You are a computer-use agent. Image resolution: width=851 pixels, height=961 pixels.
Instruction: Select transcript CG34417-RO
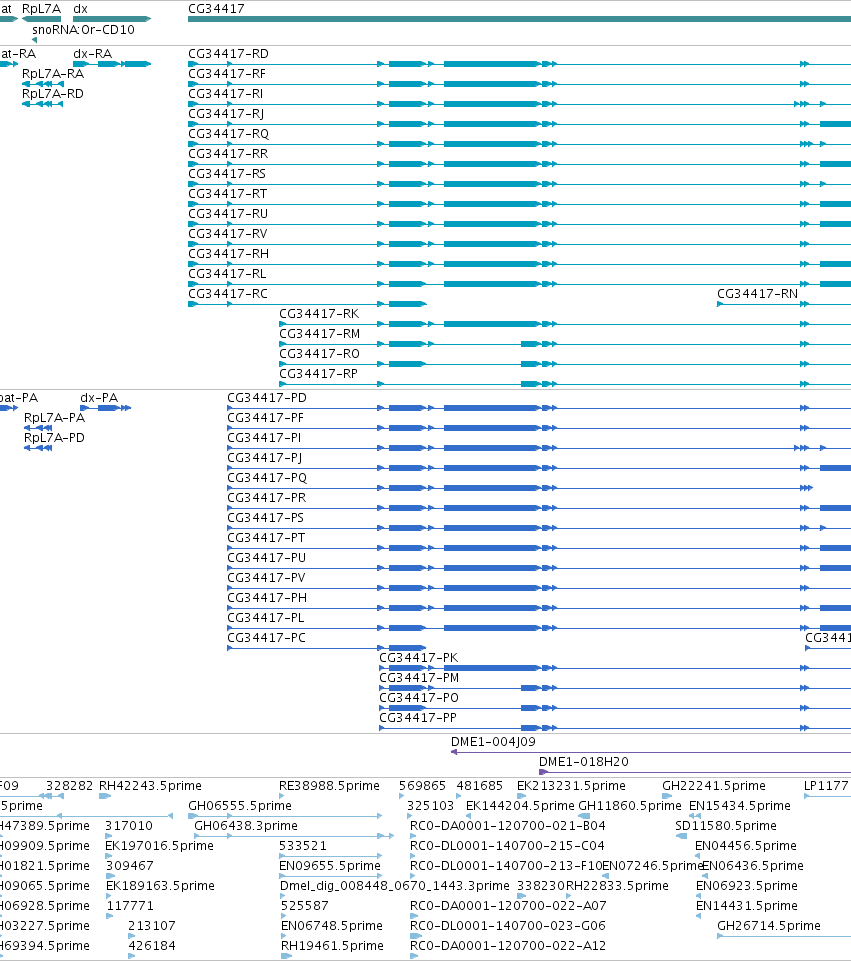pyautogui.click(x=320, y=354)
